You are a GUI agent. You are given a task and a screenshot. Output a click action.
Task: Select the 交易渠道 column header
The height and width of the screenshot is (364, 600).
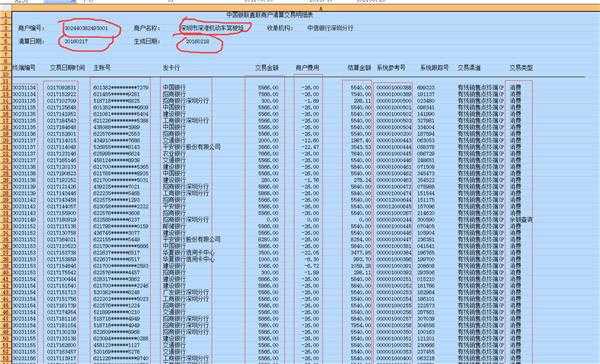469,68
